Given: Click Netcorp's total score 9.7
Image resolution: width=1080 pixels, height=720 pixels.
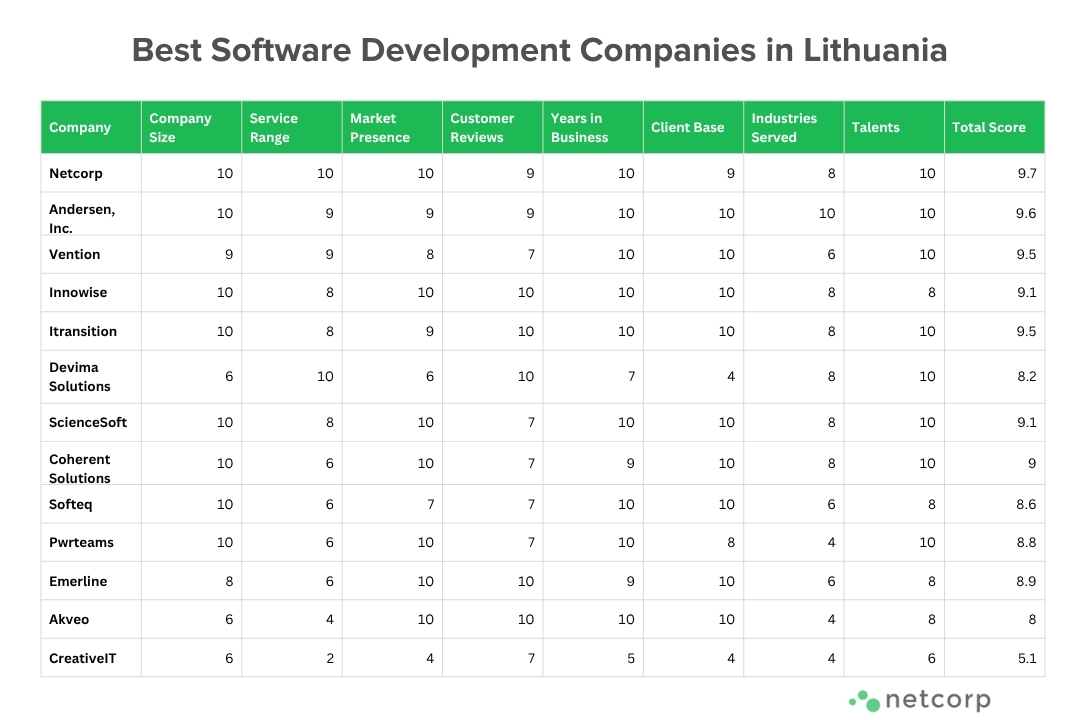Looking at the screenshot, I should pos(1027,173).
